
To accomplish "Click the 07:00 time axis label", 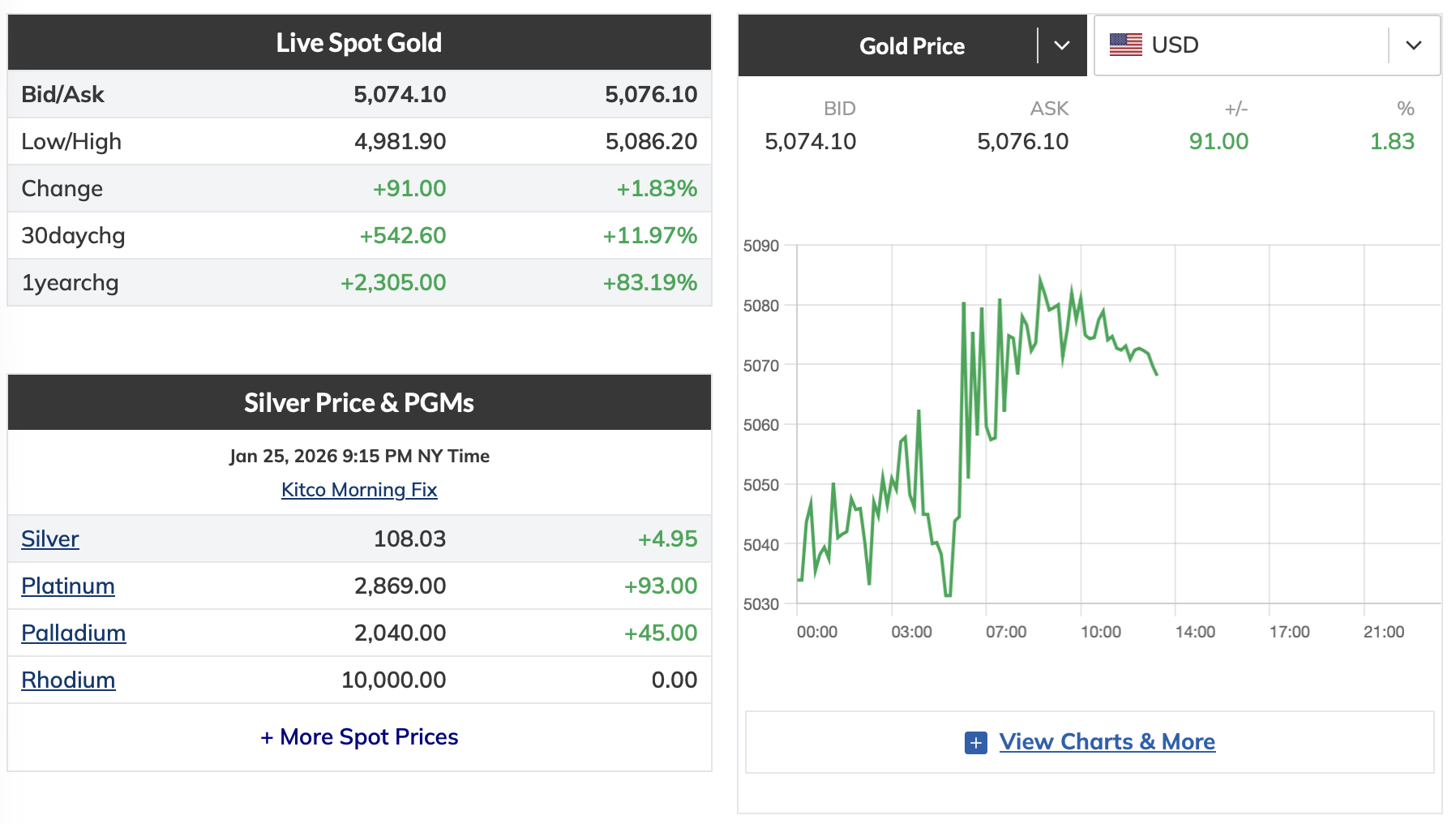I will click(x=1006, y=633).
